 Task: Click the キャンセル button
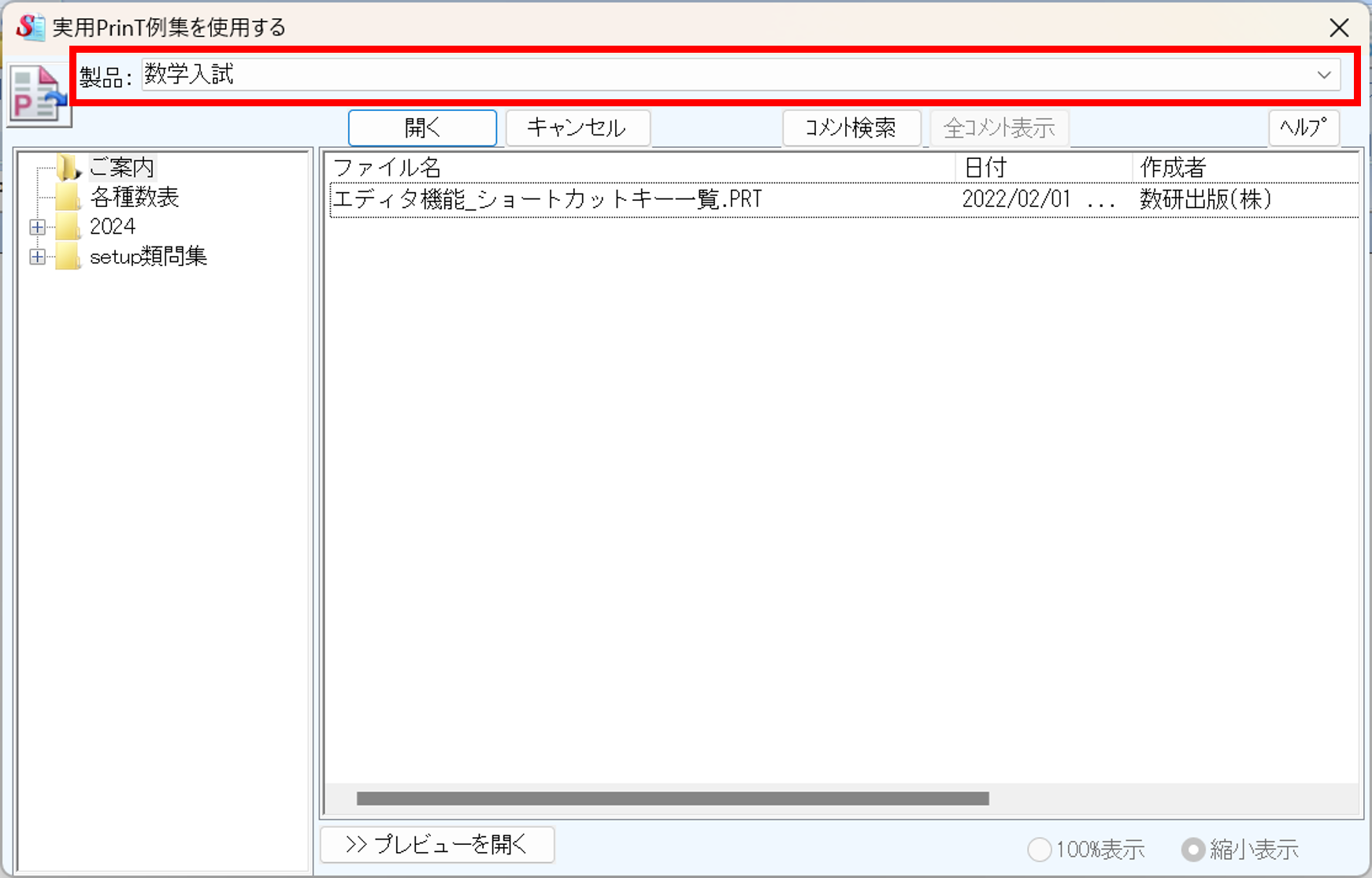click(577, 128)
